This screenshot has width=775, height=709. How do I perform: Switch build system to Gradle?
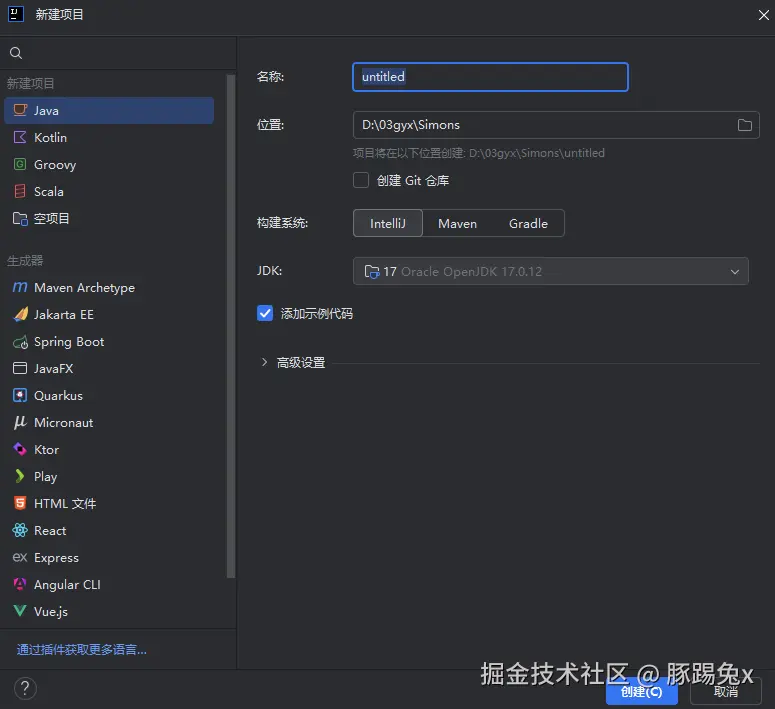pos(528,223)
